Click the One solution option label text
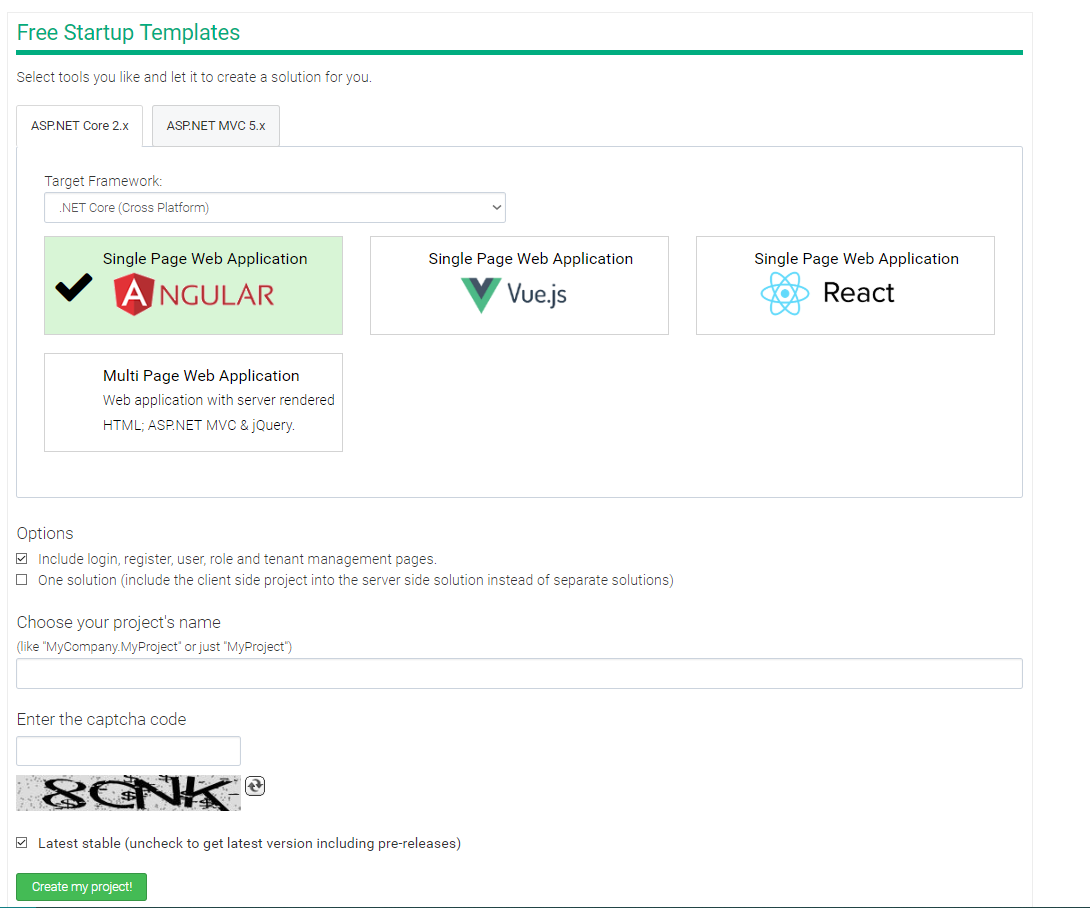This screenshot has height=908, width=1090. point(356,580)
